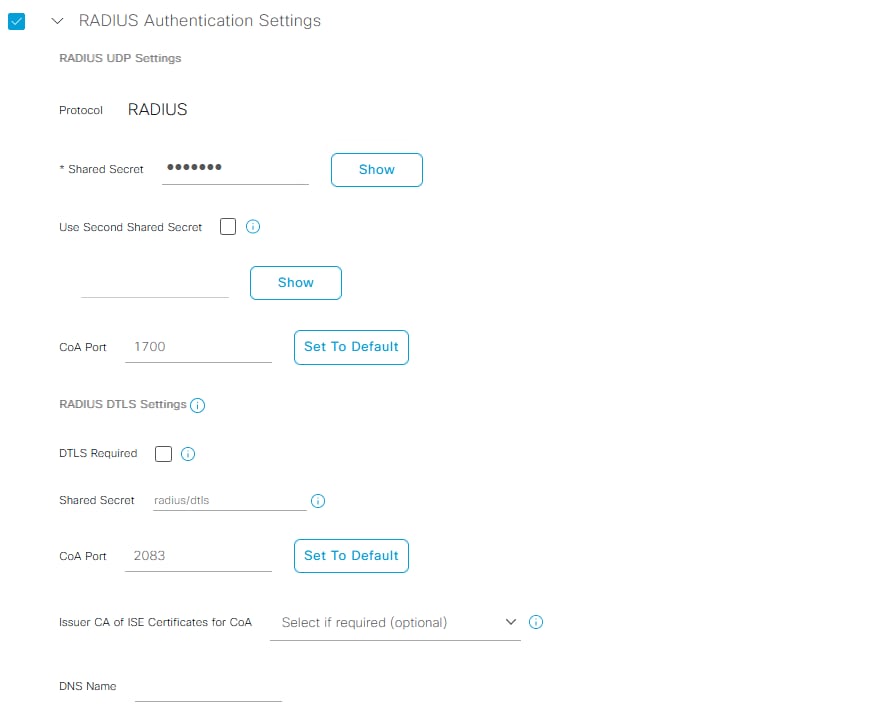This screenshot has height=726, width=883.
Task: Show the Shared Secret value
Action: (x=376, y=170)
